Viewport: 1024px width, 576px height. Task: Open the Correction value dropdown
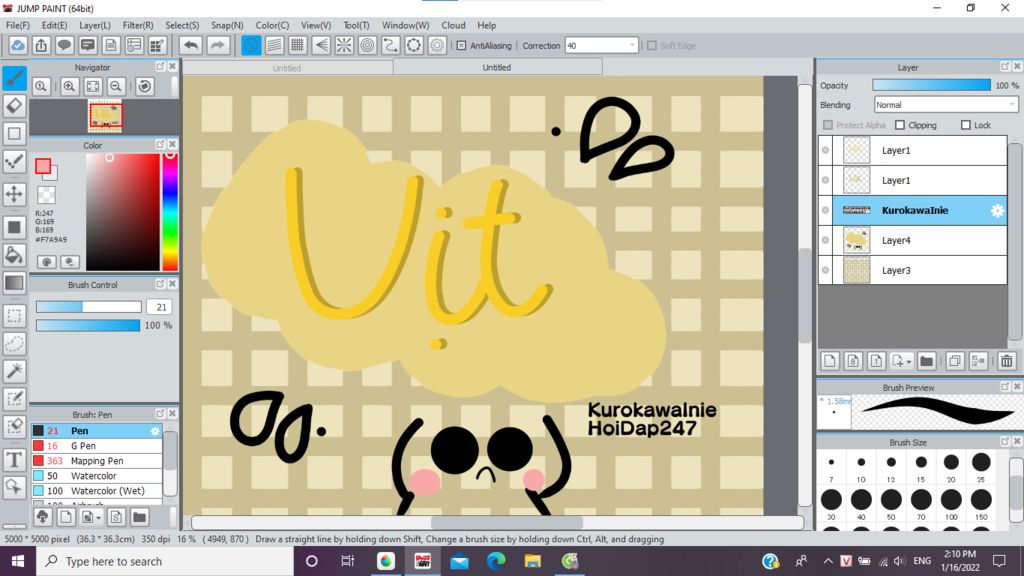click(x=632, y=46)
